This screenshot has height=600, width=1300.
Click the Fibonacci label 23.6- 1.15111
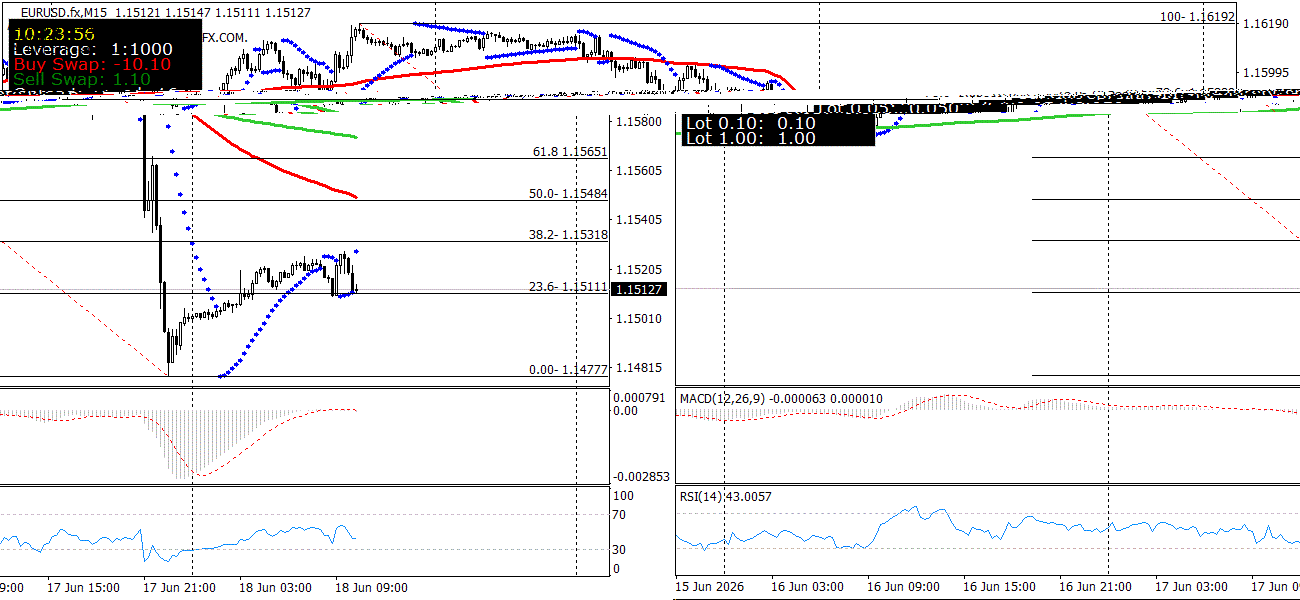tap(568, 287)
